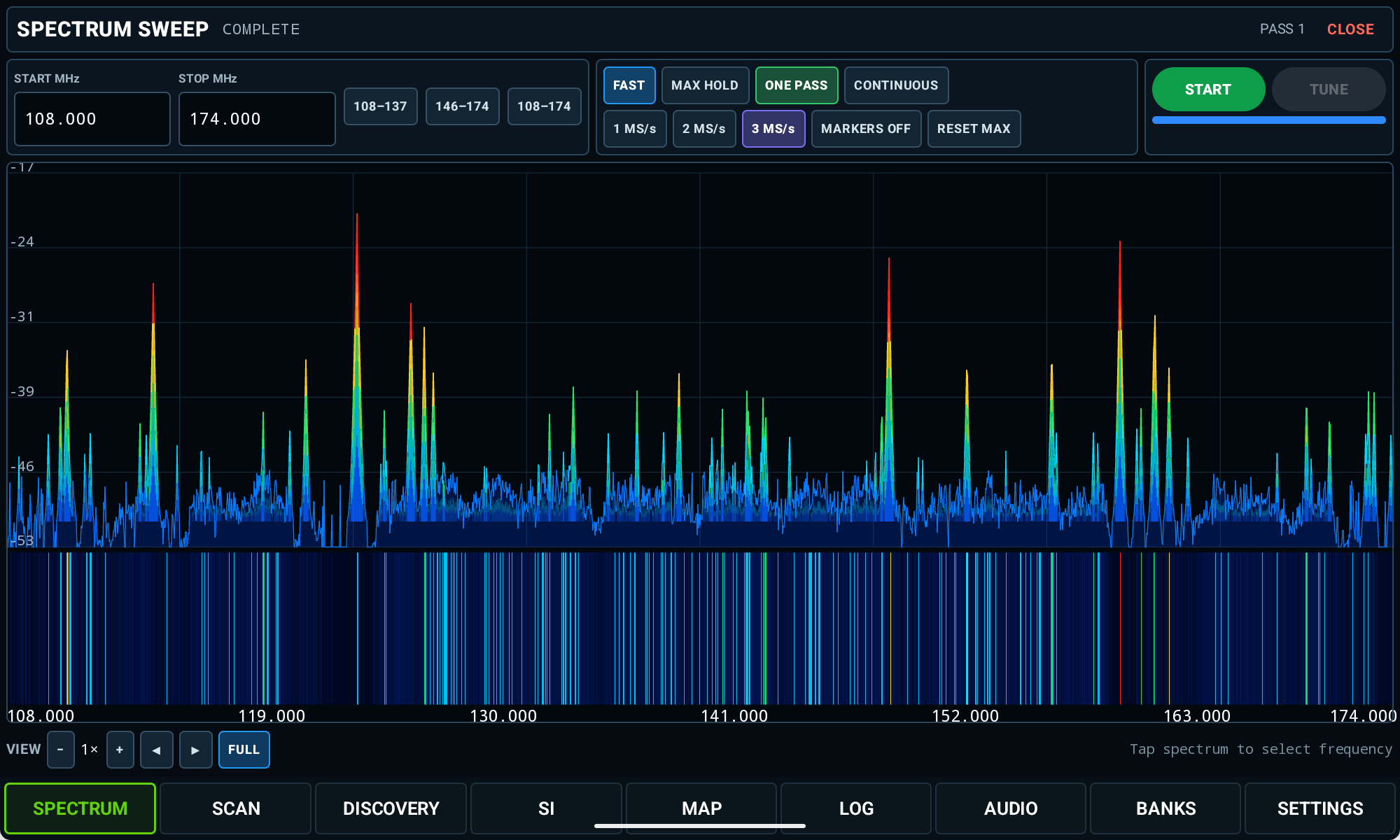
Task: Toggle MAX HOLD mode
Action: tap(705, 85)
